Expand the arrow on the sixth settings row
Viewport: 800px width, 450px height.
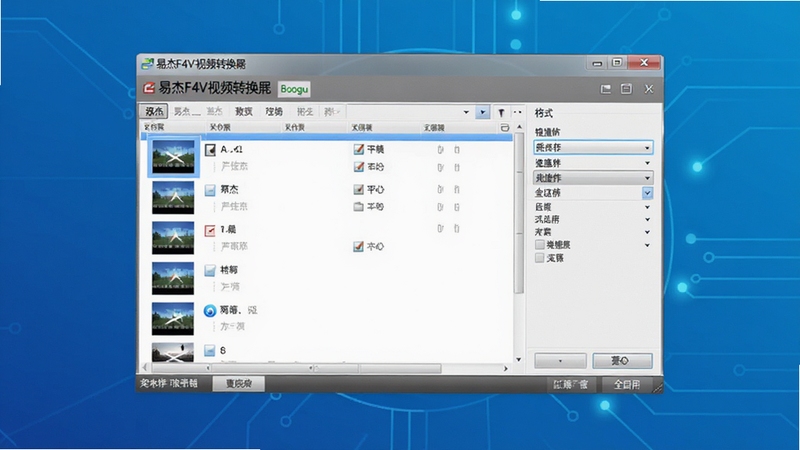647,219
